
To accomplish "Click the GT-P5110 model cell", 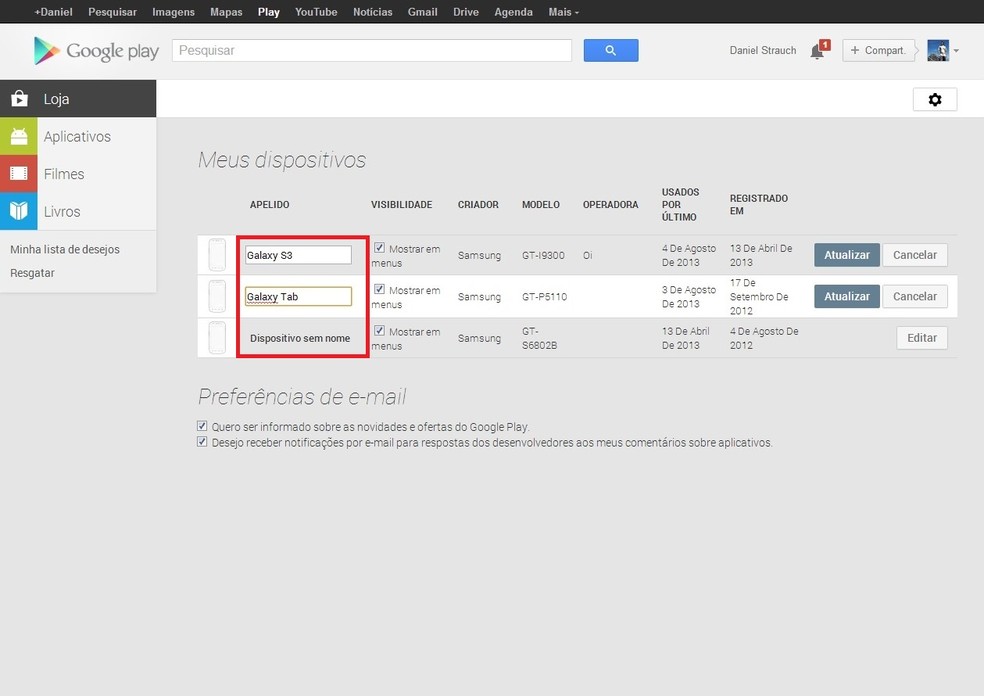I will pos(544,297).
